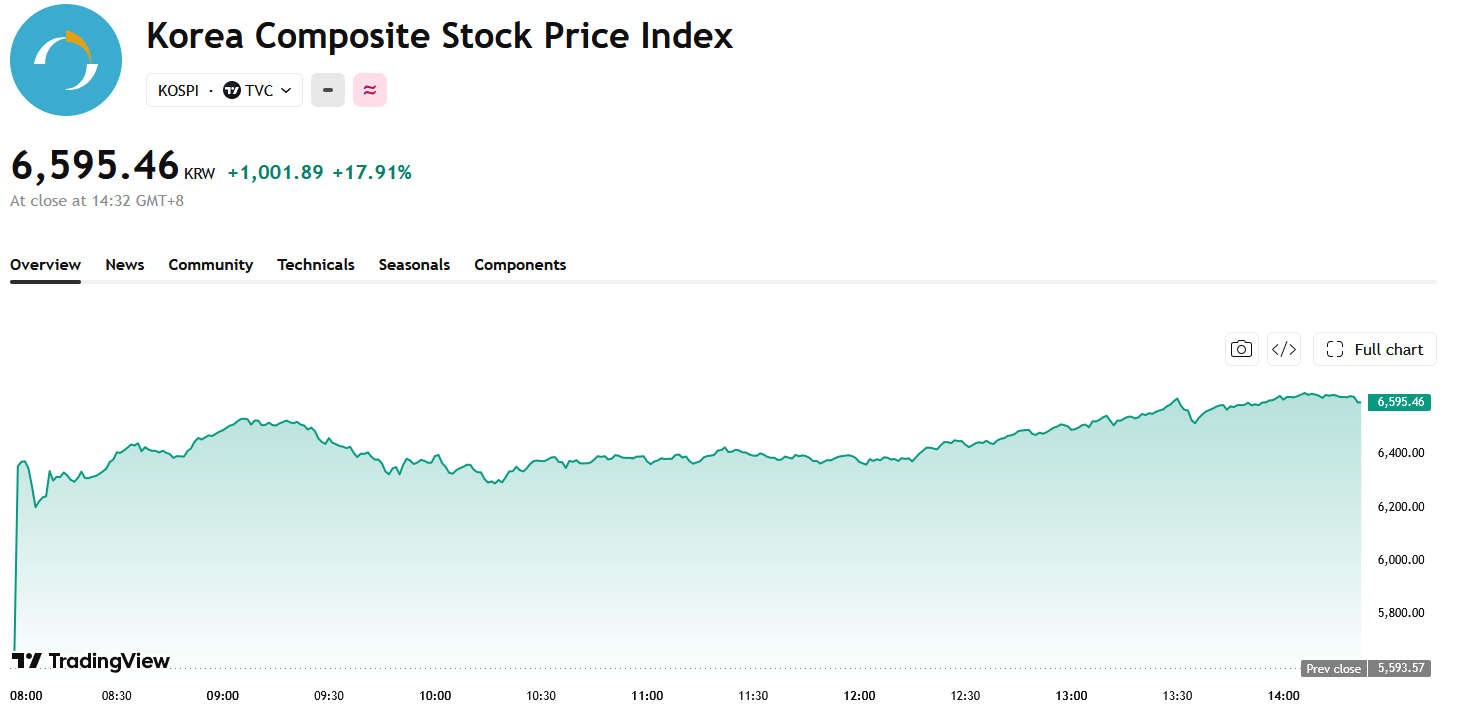
Task: Take a chart snapshot with camera icon
Action: click(1241, 349)
